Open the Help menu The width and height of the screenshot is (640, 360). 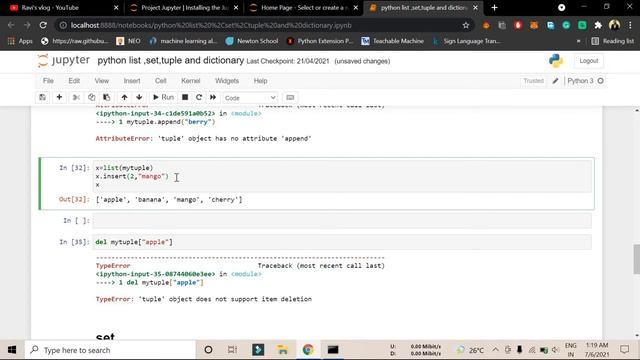(x=260, y=81)
